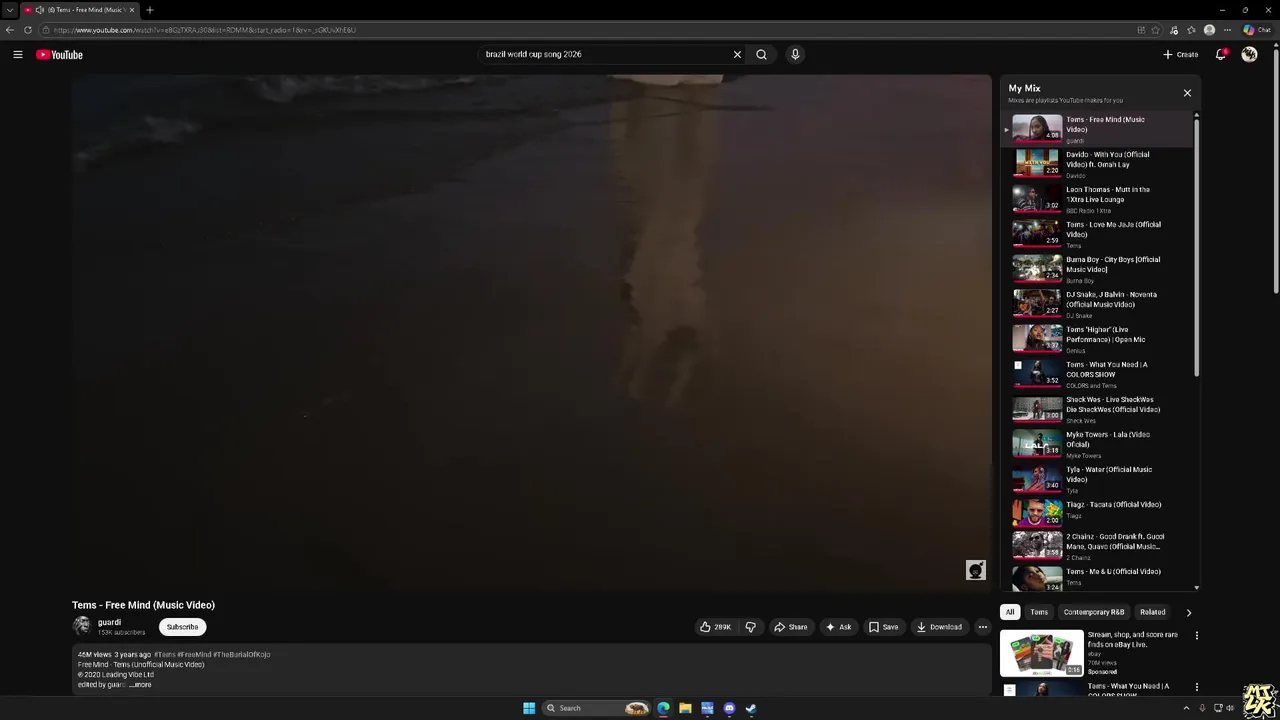Open Steam from the taskbar
The height and width of the screenshot is (720, 1280).
(x=751, y=708)
